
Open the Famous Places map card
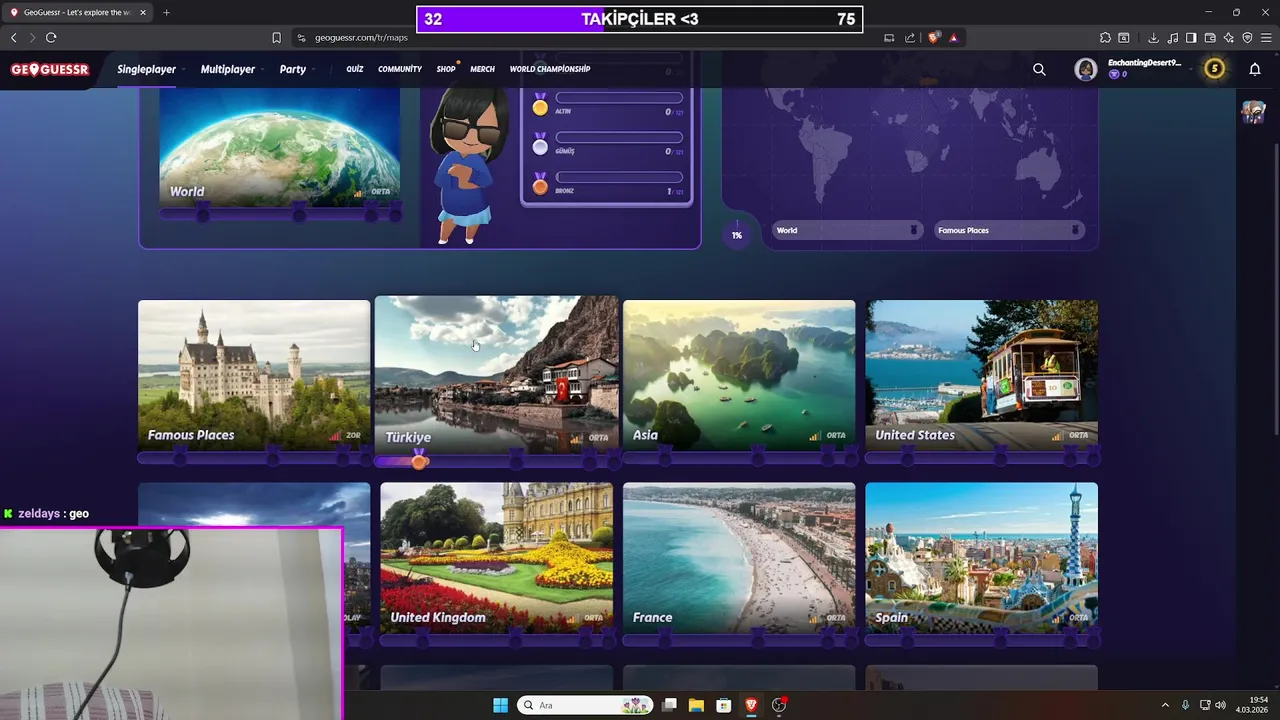(254, 375)
